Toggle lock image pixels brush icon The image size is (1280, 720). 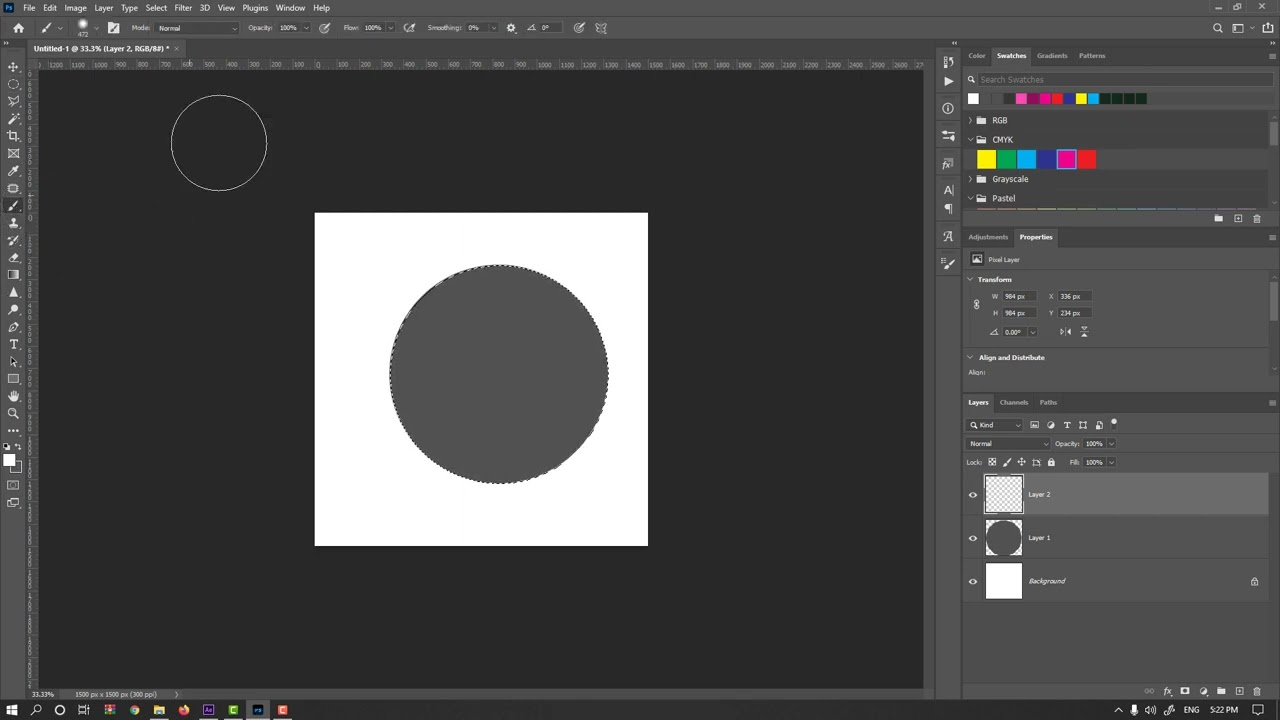click(x=1007, y=462)
